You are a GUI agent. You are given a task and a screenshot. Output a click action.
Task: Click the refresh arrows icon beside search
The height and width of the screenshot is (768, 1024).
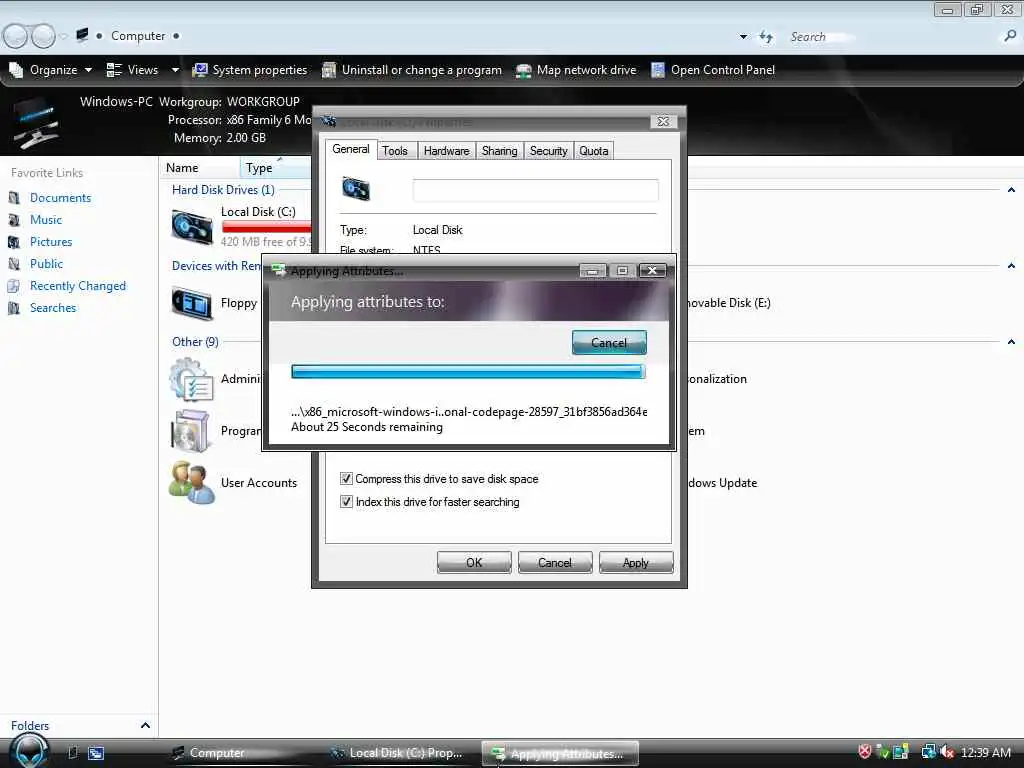coord(766,37)
